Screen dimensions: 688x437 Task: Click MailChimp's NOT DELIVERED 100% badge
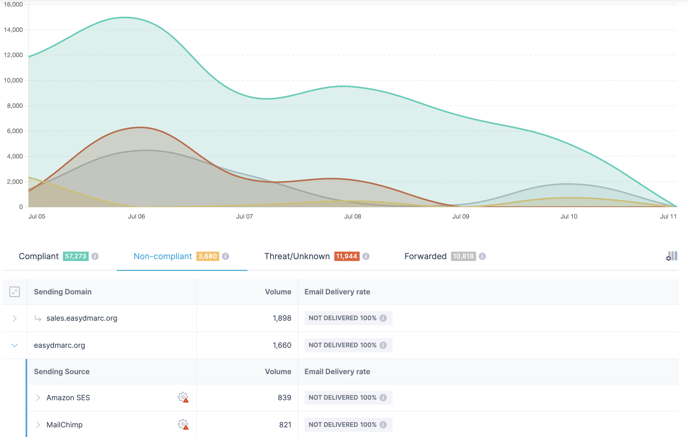coord(341,425)
